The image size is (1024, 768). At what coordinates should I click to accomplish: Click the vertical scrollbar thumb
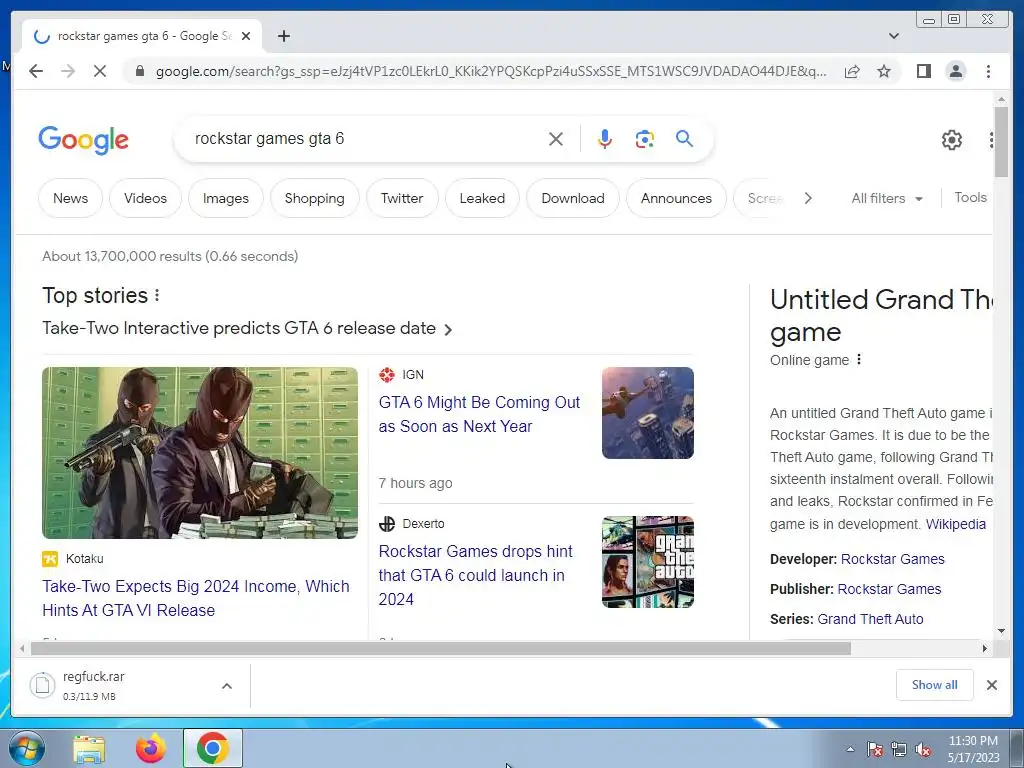point(1001,142)
